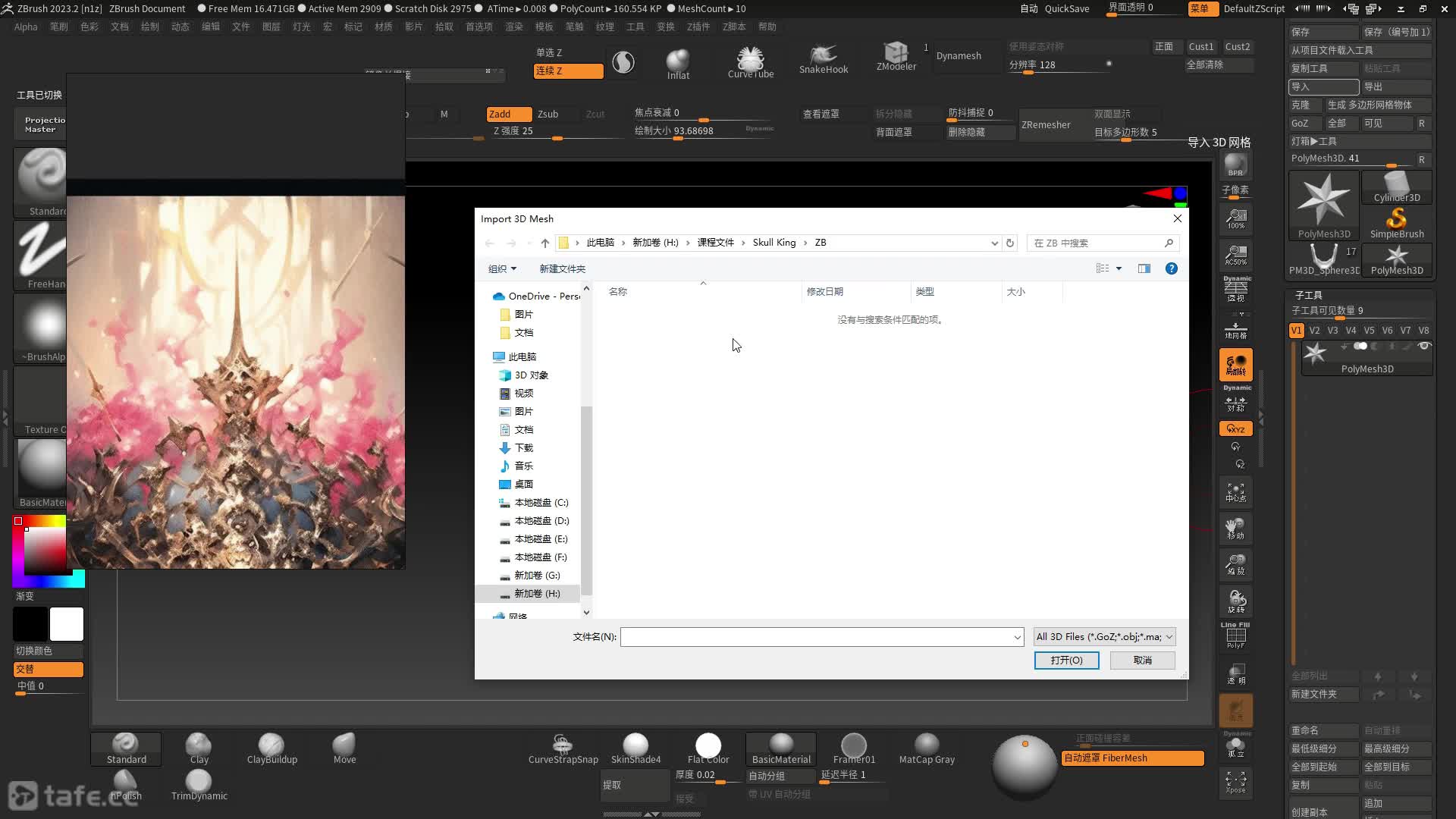Choose the MatCap Gray material
The height and width of the screenshot is (819, 1456).
tap(927, 748)
